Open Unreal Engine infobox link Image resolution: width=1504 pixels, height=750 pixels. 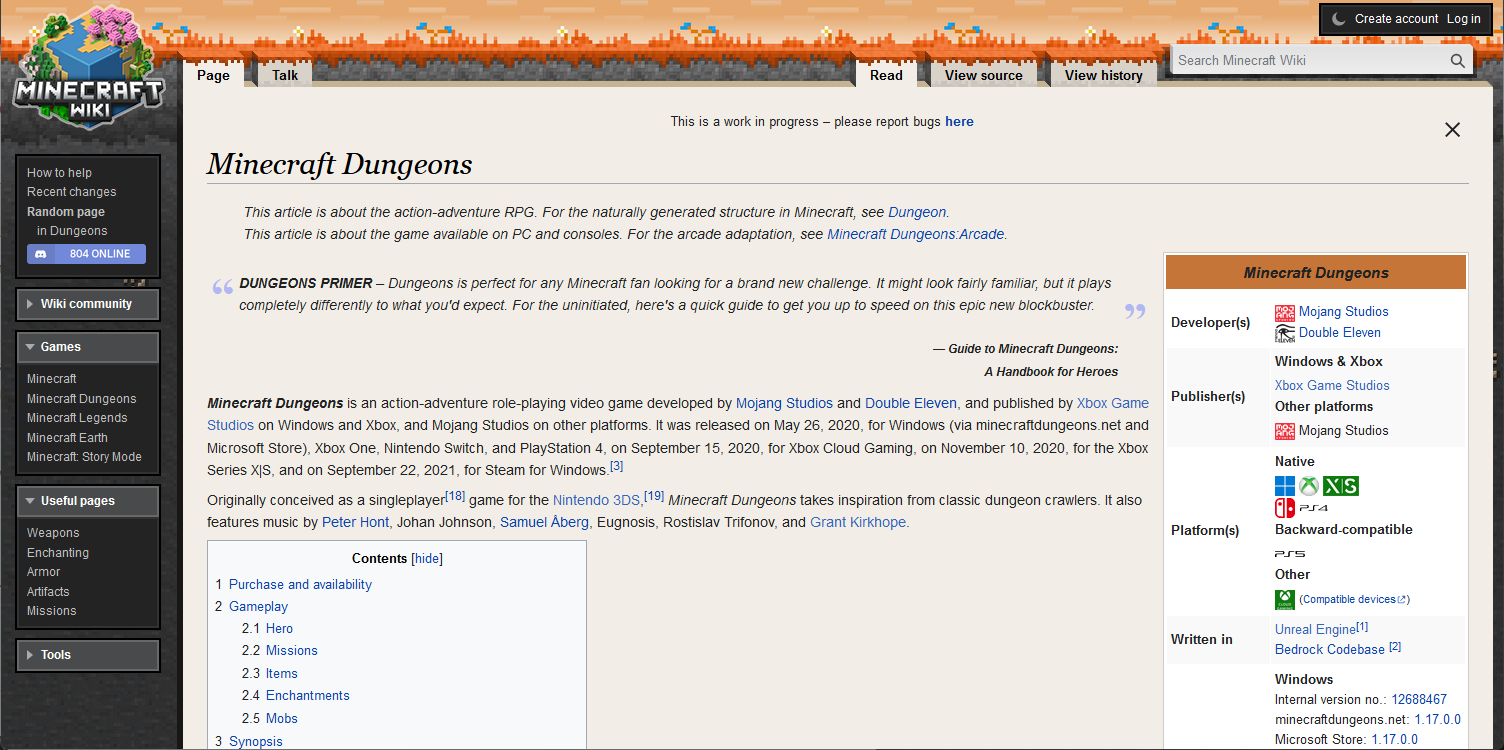click(1315, 630)
